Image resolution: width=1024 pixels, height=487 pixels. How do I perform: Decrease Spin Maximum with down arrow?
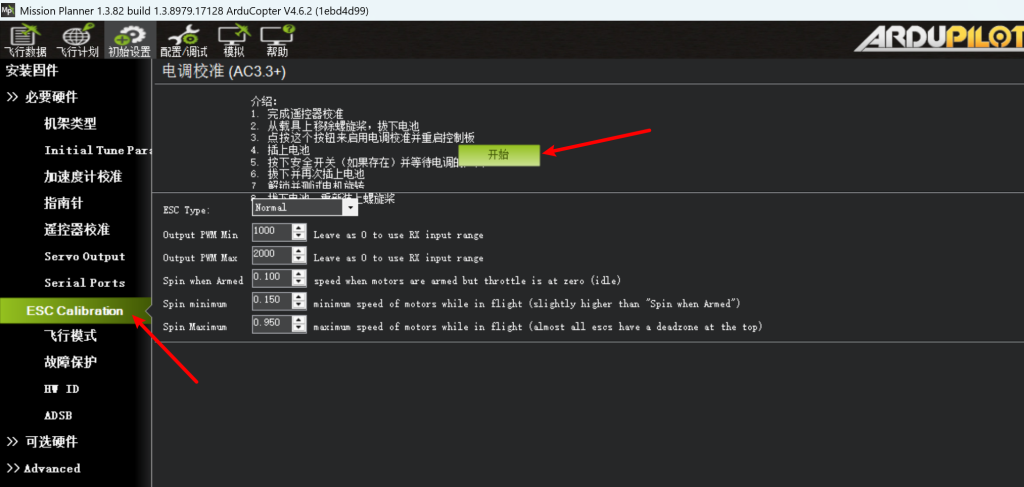point(299,328)
